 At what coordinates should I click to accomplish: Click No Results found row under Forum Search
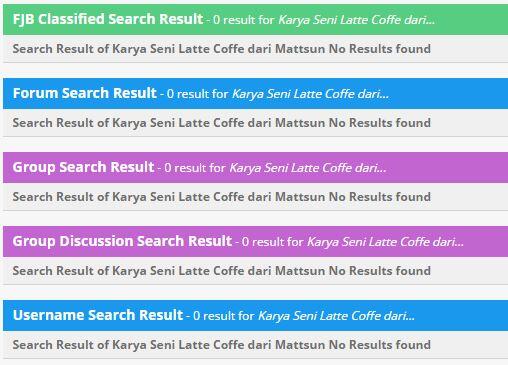[x=255, y=123]
